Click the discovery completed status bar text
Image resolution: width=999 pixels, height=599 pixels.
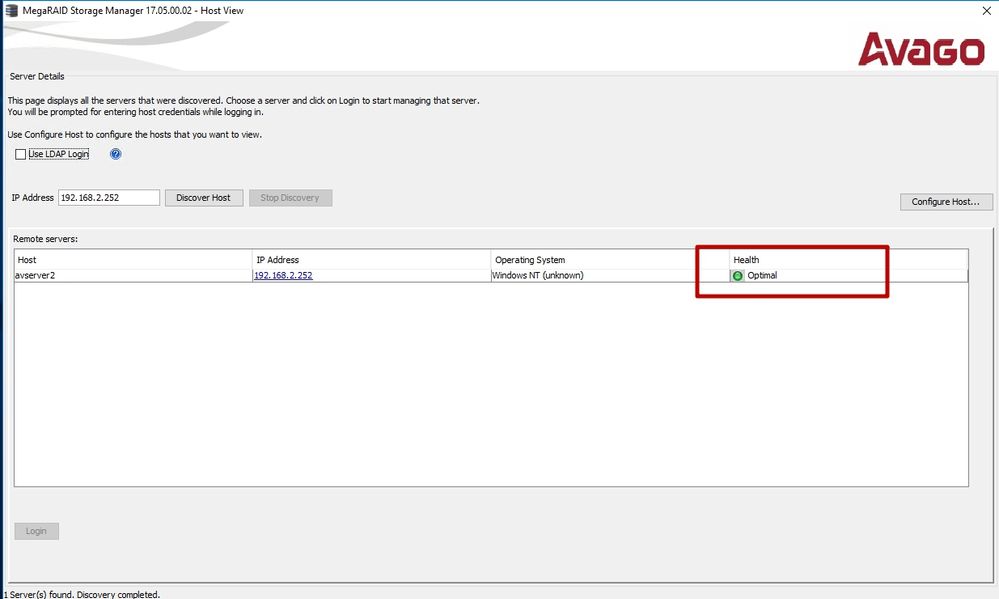[x=82, y=594]
